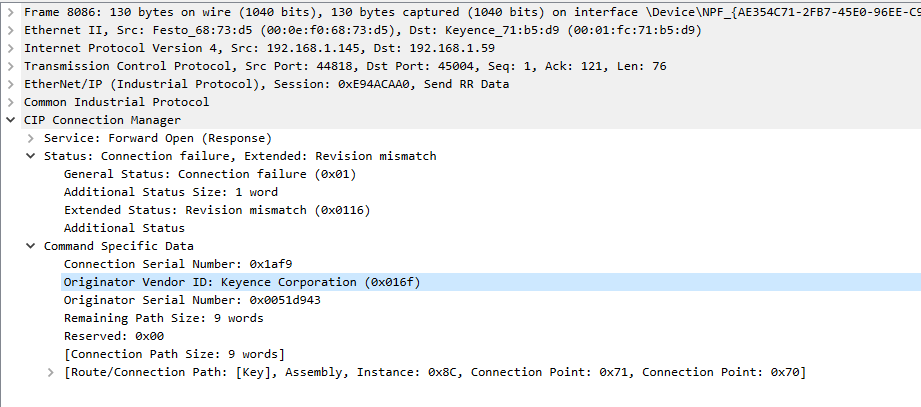Select the Additional Status Size field
This screenshot has width=921, height=407.
[171, 192]
